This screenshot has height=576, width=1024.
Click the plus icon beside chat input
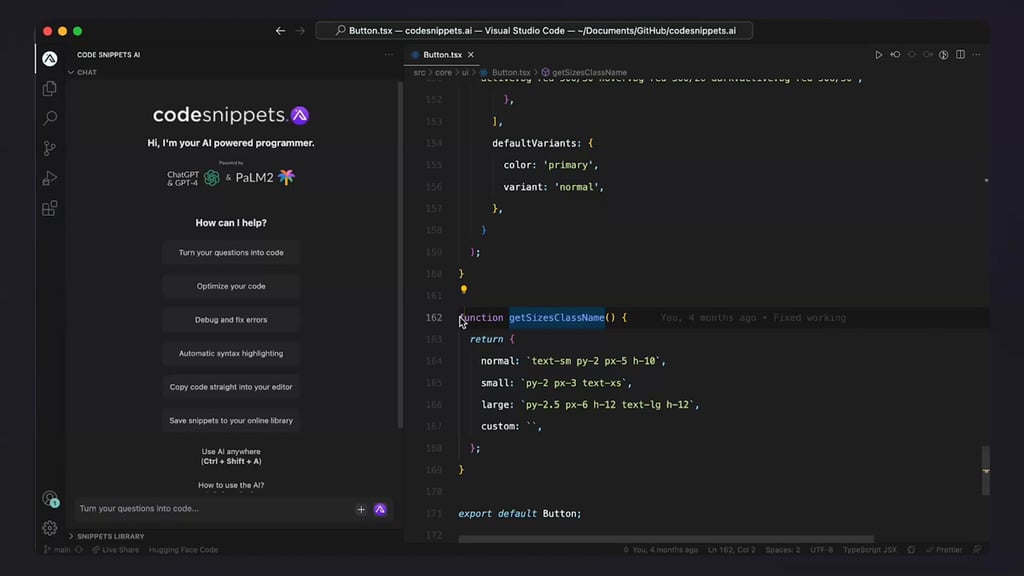click(361, 509)
